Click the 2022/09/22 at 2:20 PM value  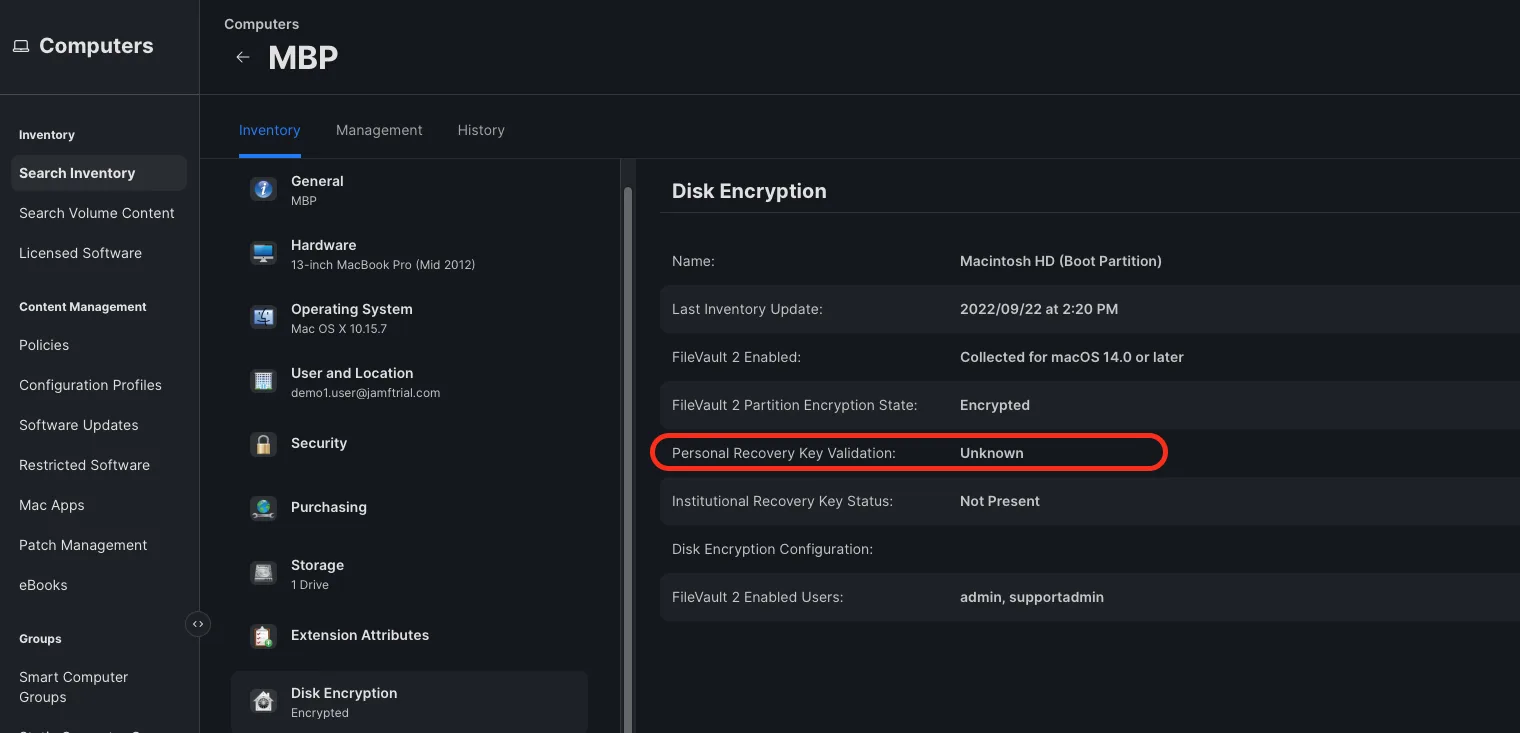click(1039, 309)
